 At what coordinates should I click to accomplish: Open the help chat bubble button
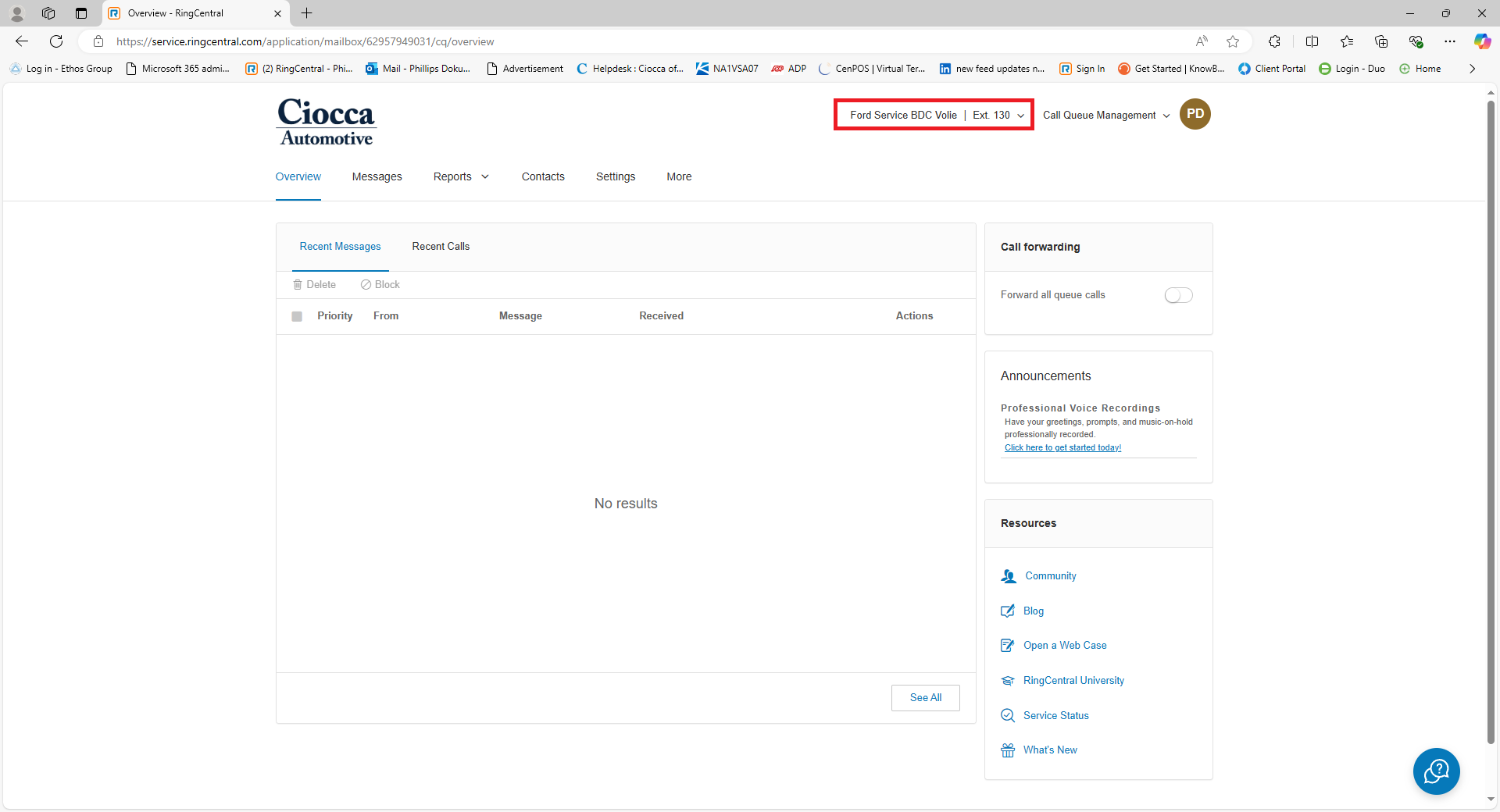coord(1436,771)
